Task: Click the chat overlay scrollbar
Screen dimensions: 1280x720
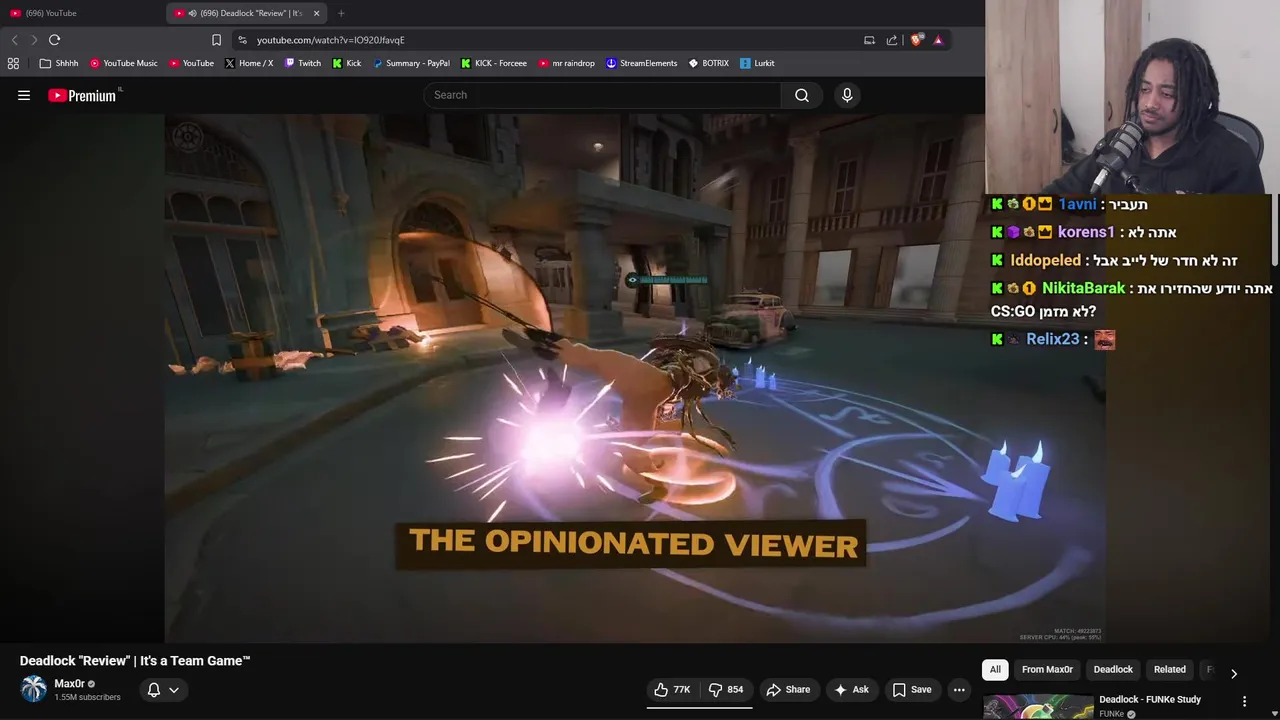Action: (1274, 230)
